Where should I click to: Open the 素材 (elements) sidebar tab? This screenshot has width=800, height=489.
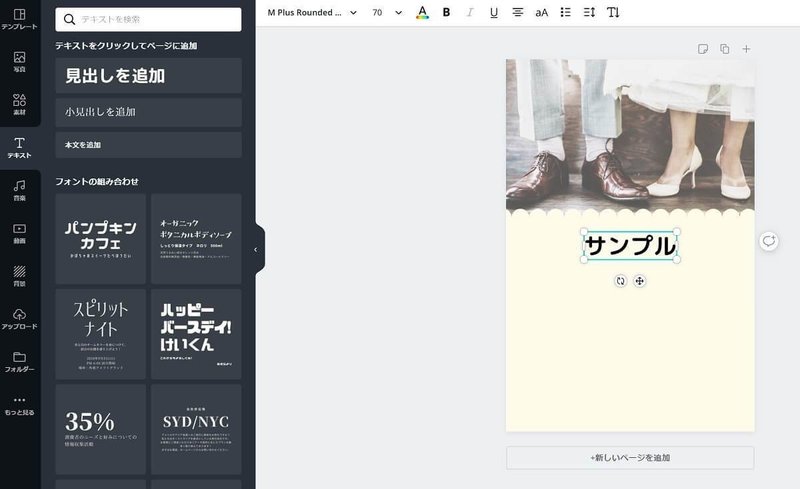click(x=19, y=104)
